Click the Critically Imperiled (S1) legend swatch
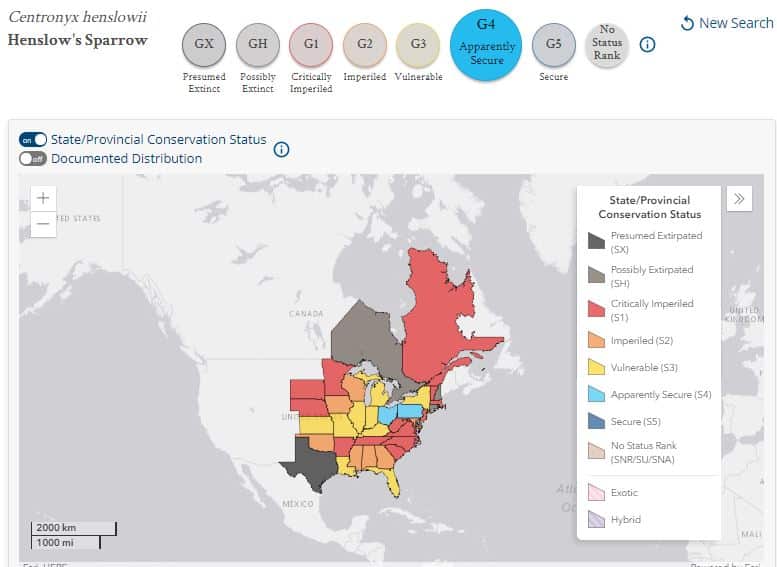This screenshot has width=777, height=567. click(596, 308)
